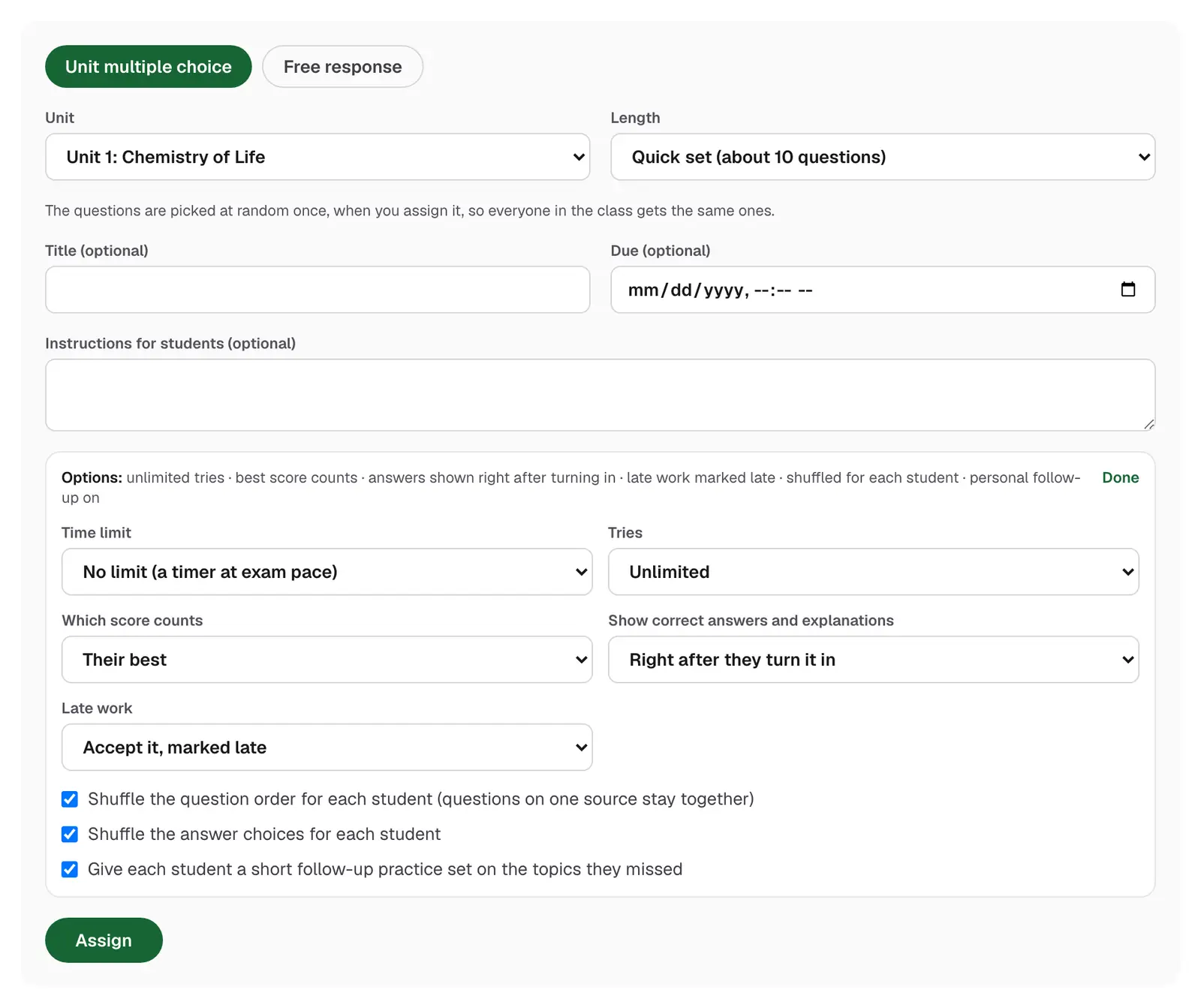
Task: Click the text about questions picked at random
Action: (409, 211)
